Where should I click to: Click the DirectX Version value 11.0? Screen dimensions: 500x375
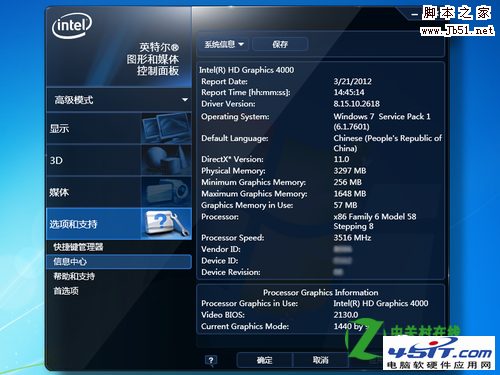point(341,159)
